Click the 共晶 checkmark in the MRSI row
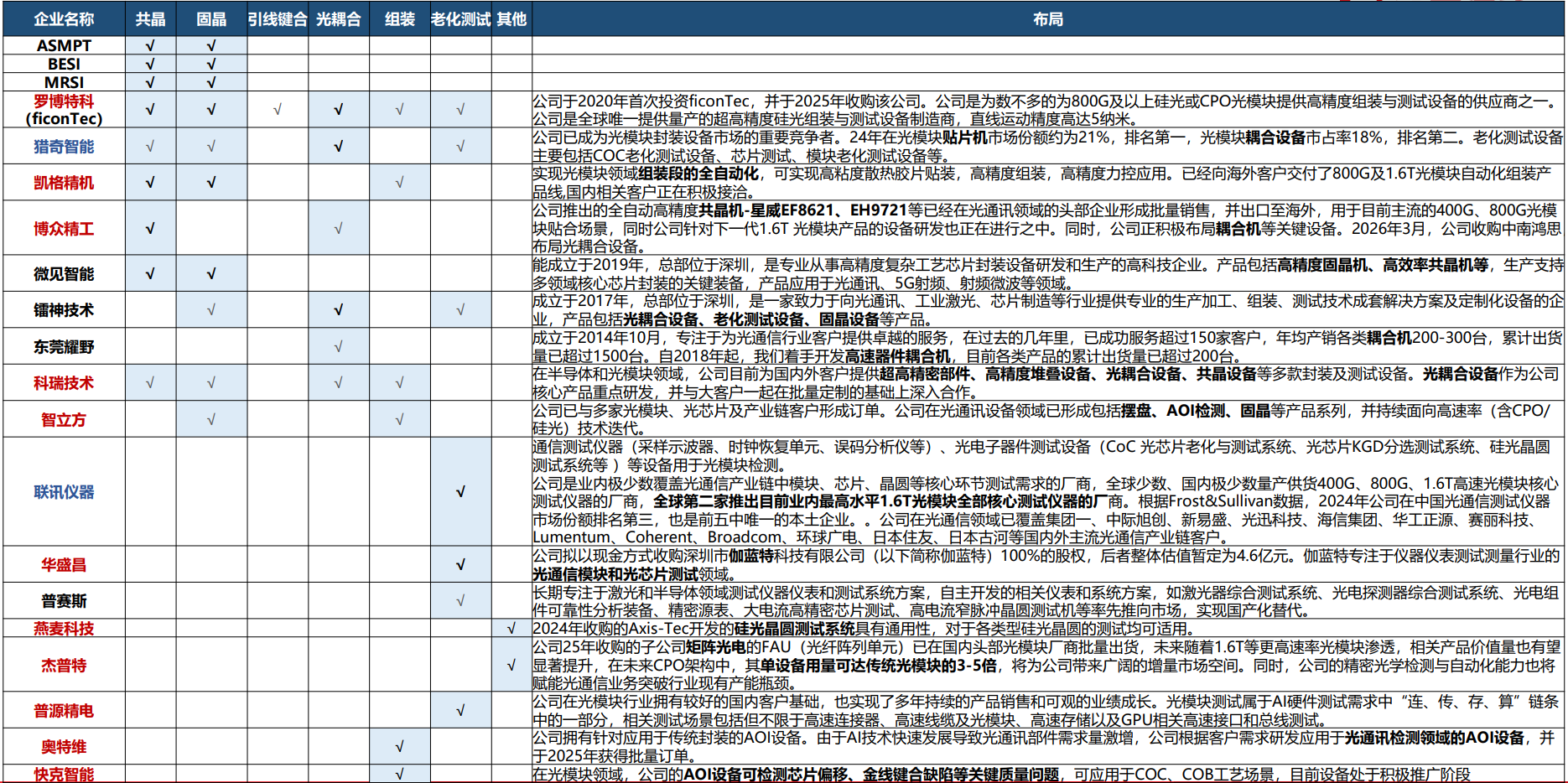Screen dimensions: 1568x783 151,82
